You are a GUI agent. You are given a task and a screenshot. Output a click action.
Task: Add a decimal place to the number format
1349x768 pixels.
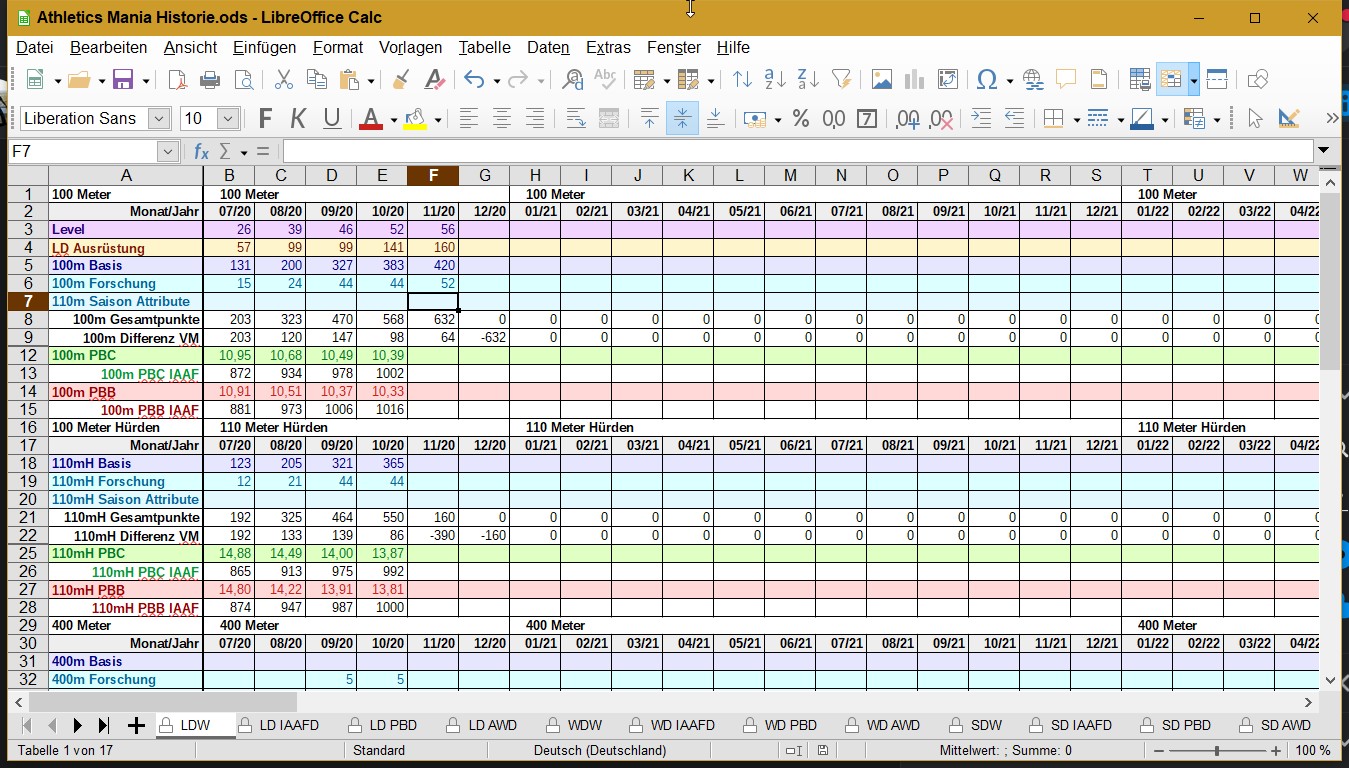tap(908, 119)
